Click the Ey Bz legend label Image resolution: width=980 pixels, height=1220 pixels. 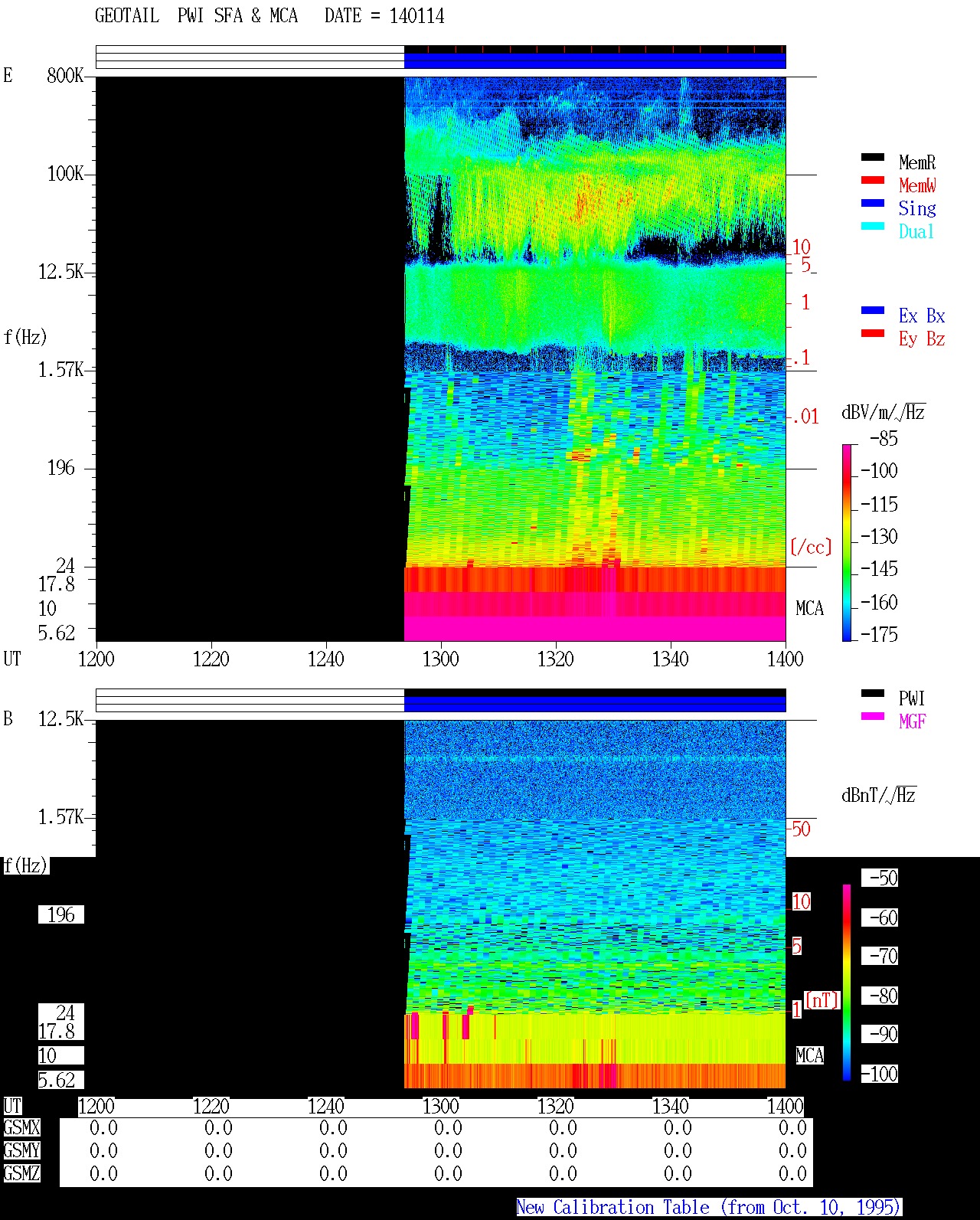click(922, 339)
